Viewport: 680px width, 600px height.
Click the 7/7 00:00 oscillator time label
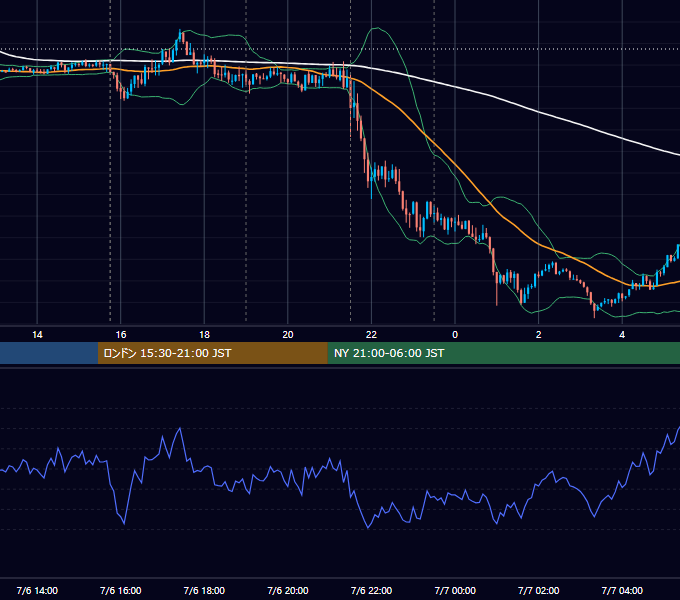coord(455,590)
